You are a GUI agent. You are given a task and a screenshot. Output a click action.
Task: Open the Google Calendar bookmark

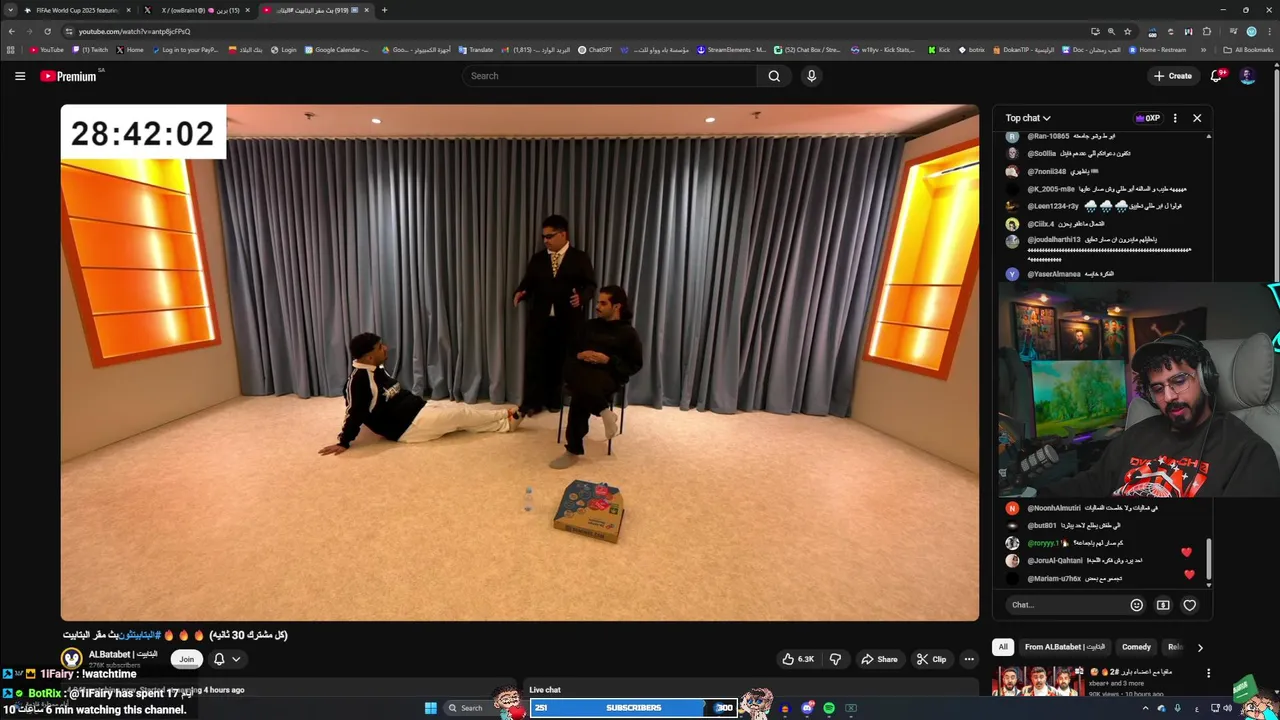(337, 49)
